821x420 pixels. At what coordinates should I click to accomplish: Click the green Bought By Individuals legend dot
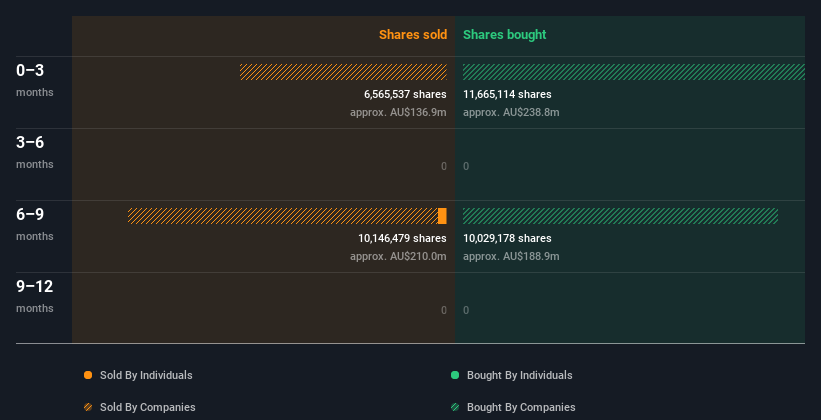click(455, 375)
